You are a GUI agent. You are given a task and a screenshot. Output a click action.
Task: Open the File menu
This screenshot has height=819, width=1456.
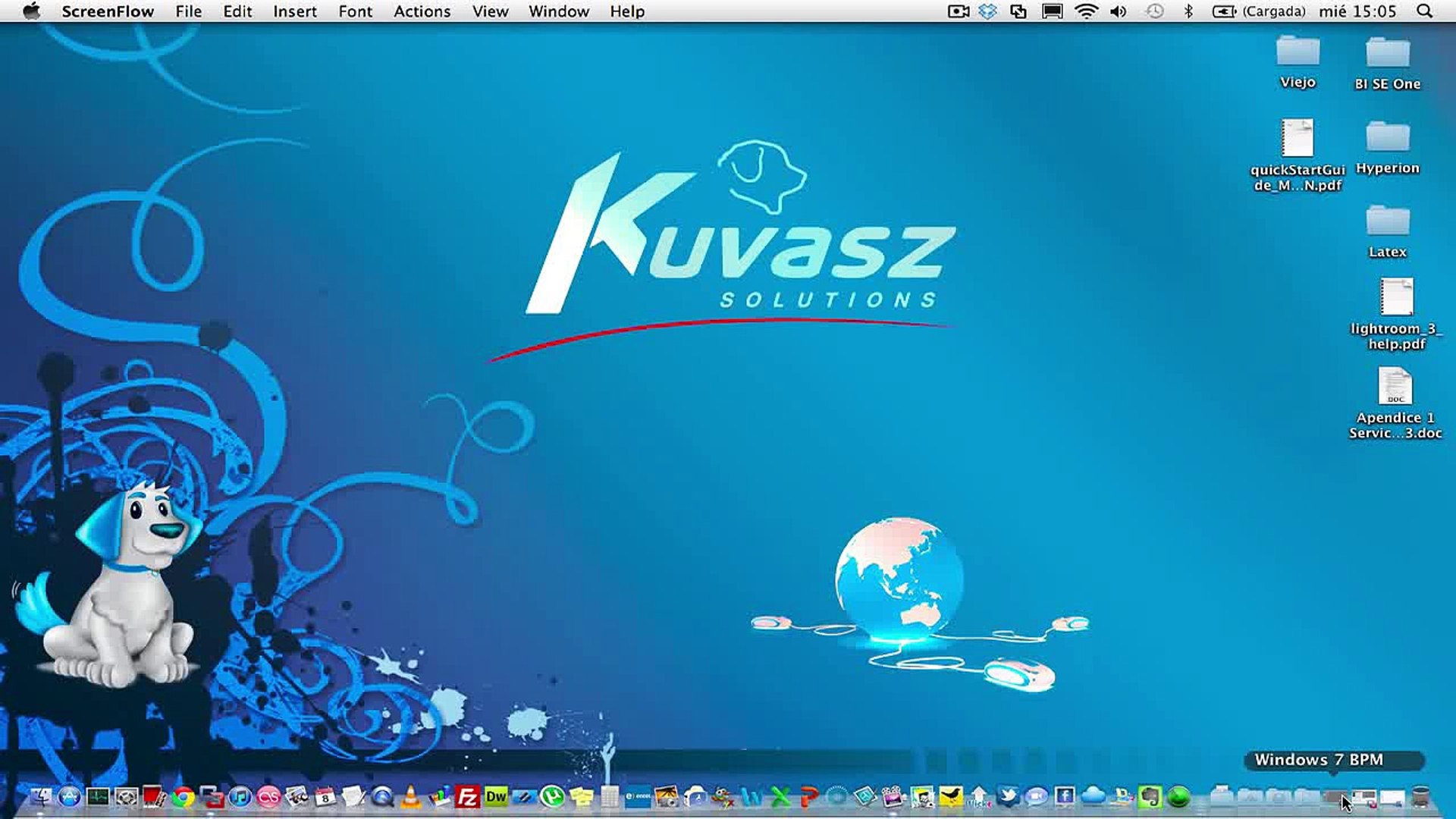click(188, 11)
